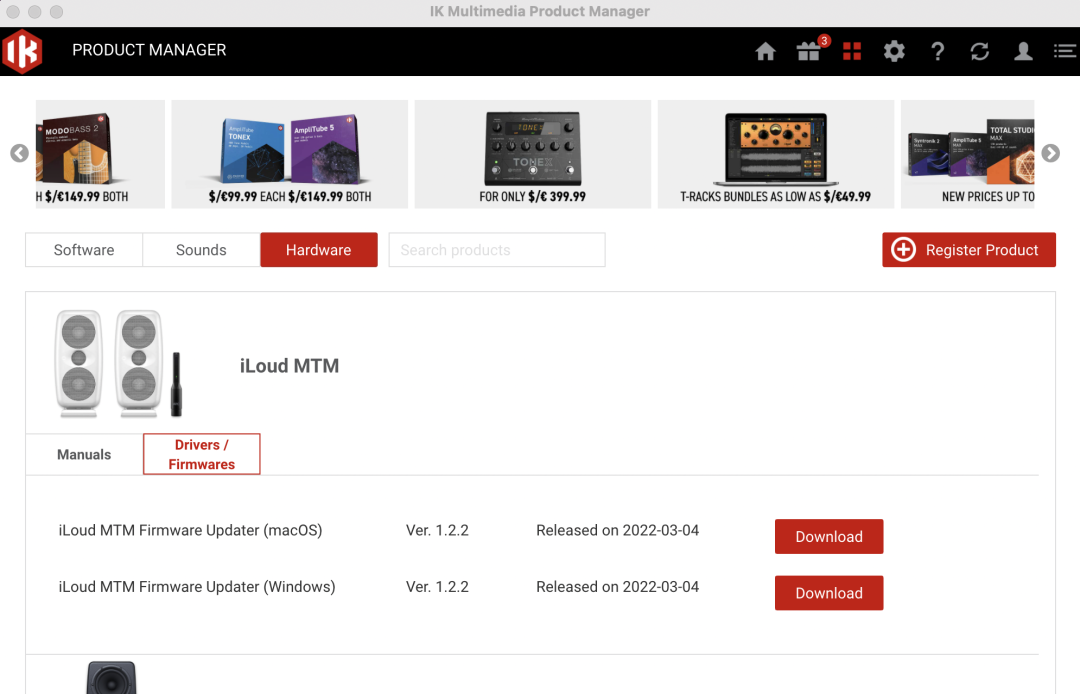The width and height of the screenshot is (1080, 694).
Task: Click the IK Multimedia logo
Action: [22, 51]
